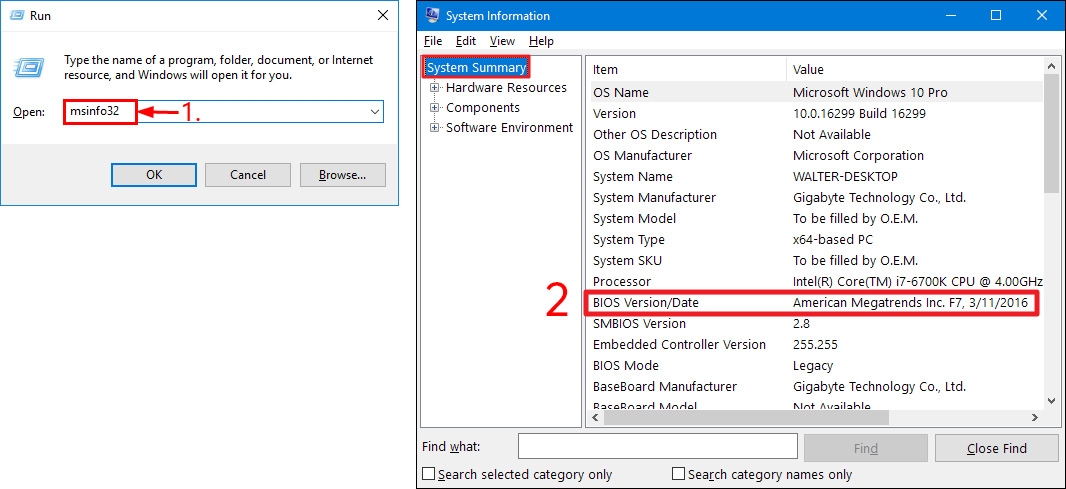Select the Version row item
This screenshot has width=1066, height=489.
coord(815,114)
